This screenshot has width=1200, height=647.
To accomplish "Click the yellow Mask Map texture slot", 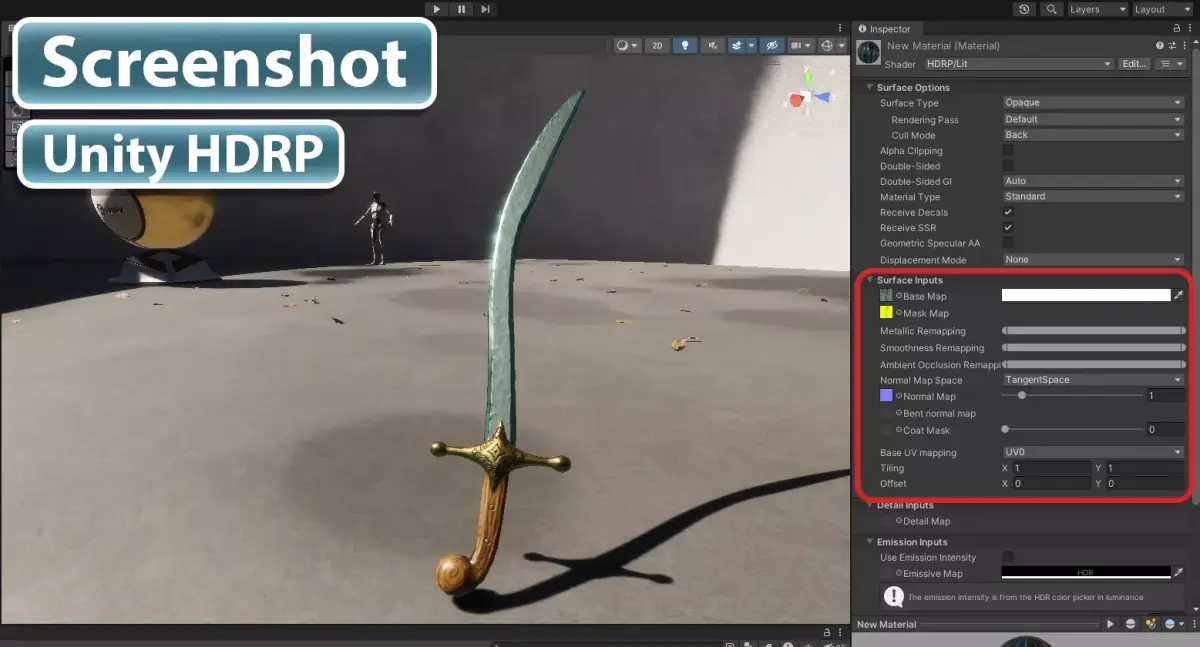I will (x=885, y=313).
